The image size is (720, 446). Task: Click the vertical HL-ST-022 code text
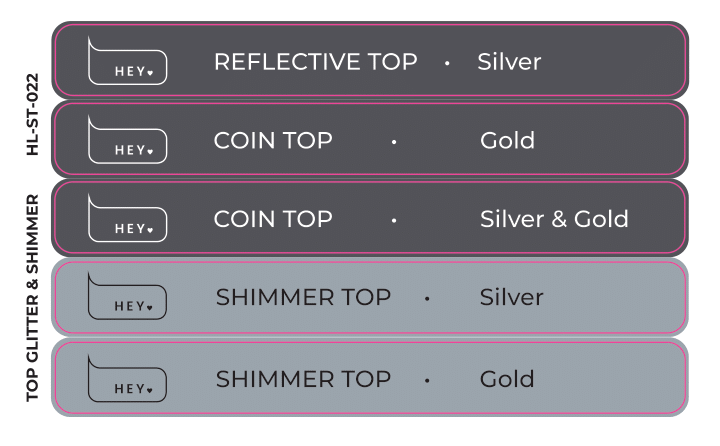pos(32,114)
